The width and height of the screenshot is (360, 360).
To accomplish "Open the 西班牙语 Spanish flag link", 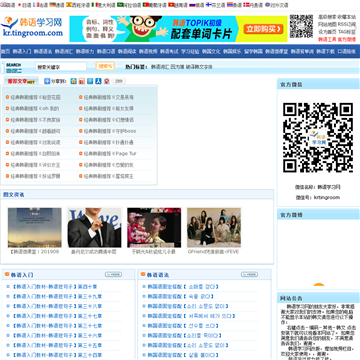I will pyautogui.click(x=78, y=5).
